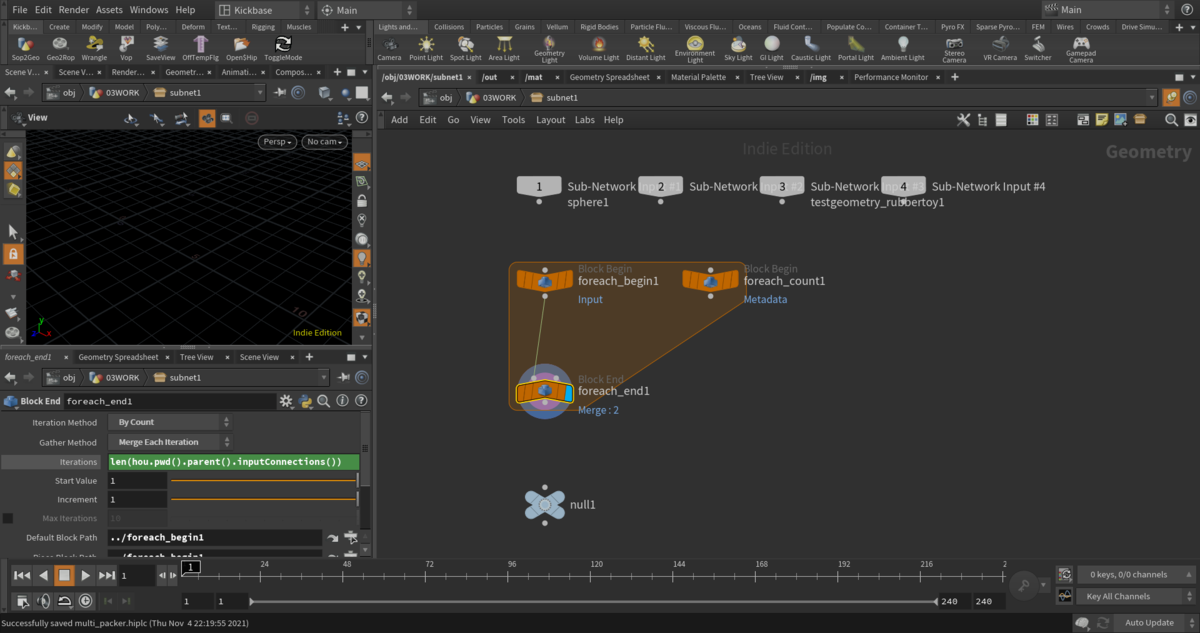Click the Vop shelf tool

[x=126, y=48]
